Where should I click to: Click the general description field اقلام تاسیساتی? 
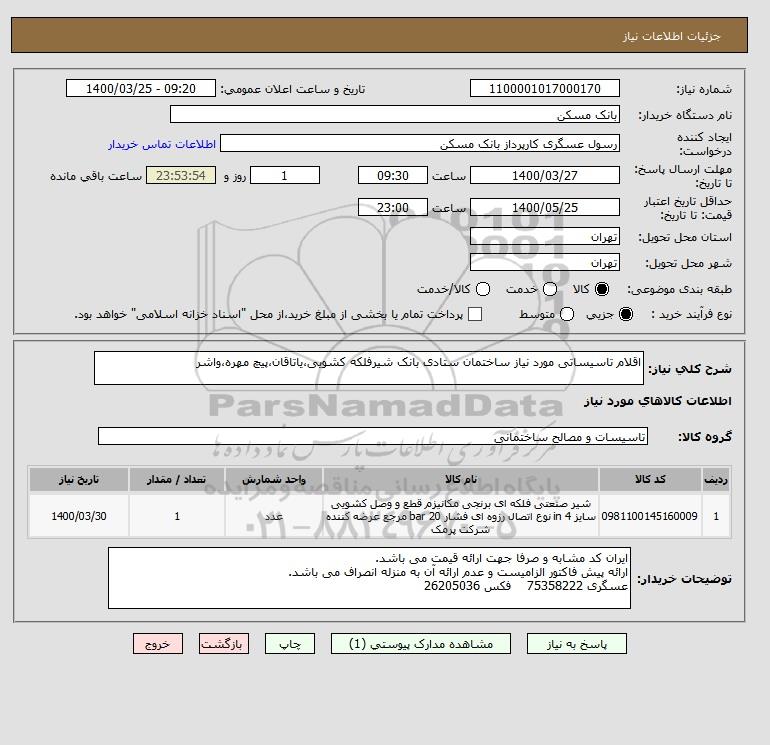369,368
